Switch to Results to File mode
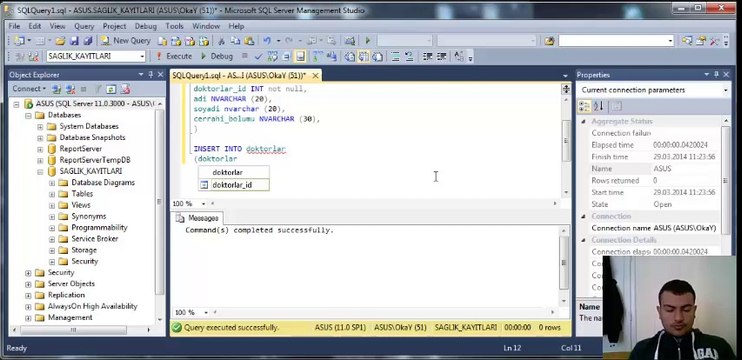Image resolution: width=742 pixels, height=360 pixels. pyautogui.click(x=377, y=56)
